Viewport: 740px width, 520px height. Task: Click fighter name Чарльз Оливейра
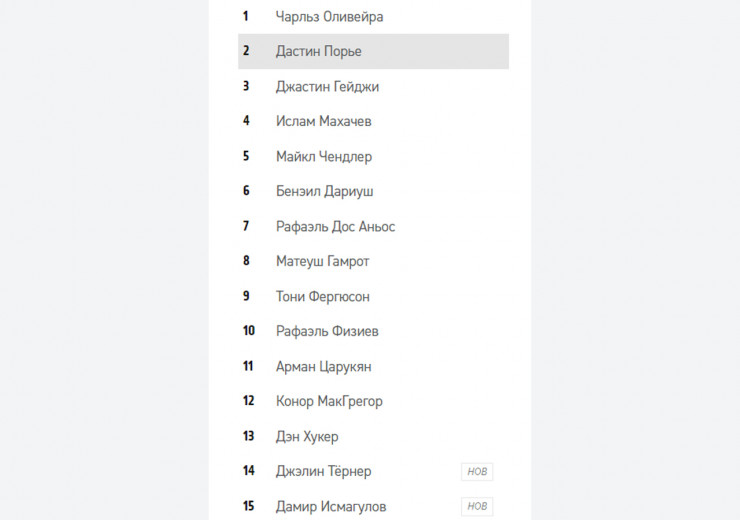[x=329, y=17]
